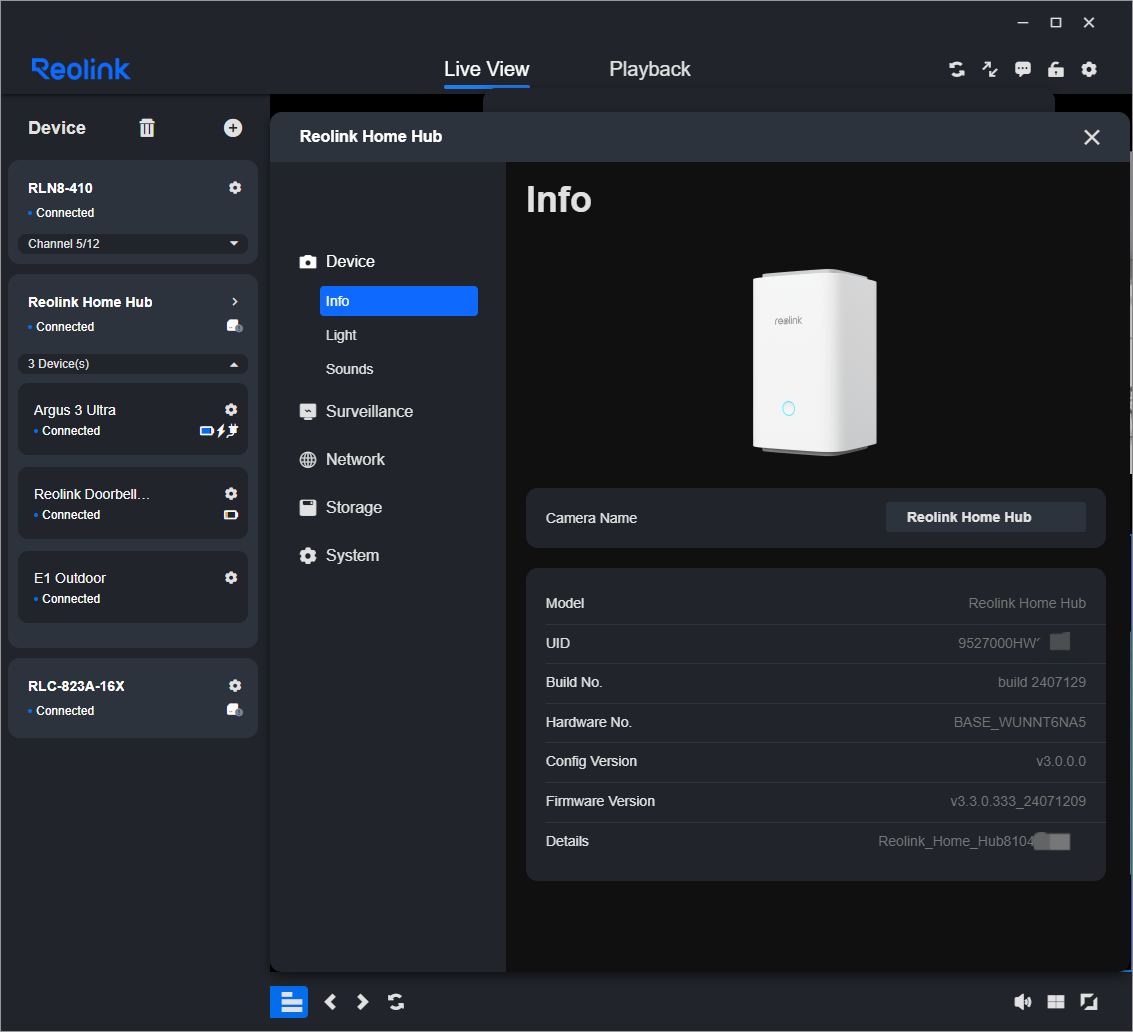Click the unlock padlock icon
The width and height of the screenshot is (1133, 1032).
point(1056,69)
